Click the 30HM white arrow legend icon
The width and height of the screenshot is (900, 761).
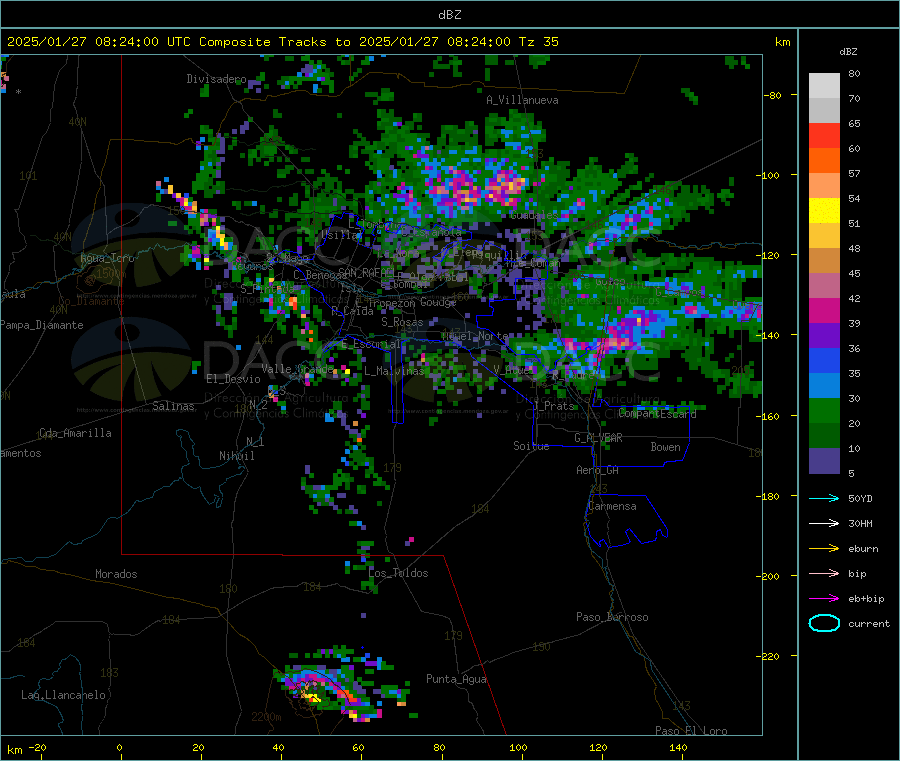pyautogui.click(x=824, y=523)
